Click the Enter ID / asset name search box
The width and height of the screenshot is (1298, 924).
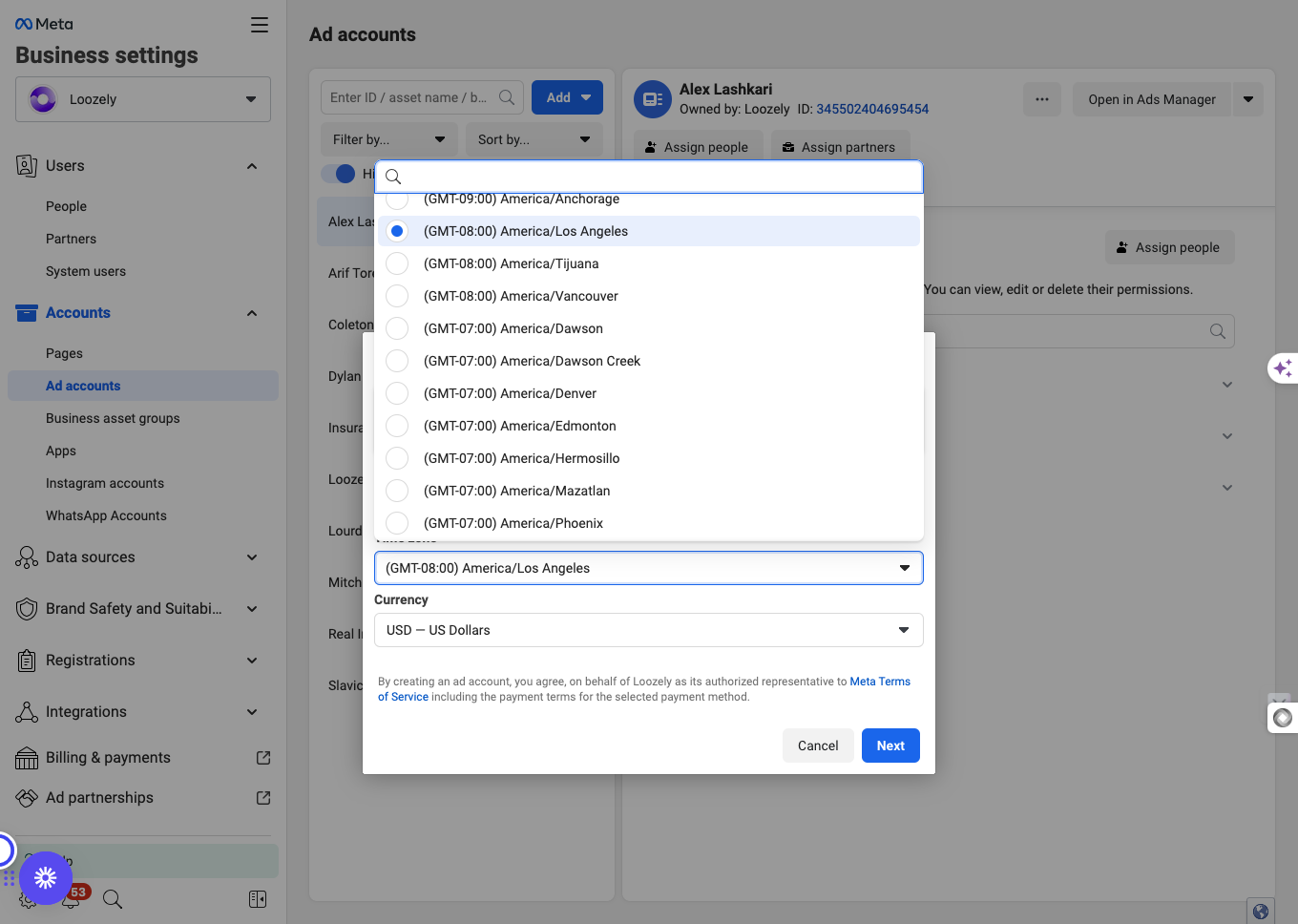(x=422, y=97)
